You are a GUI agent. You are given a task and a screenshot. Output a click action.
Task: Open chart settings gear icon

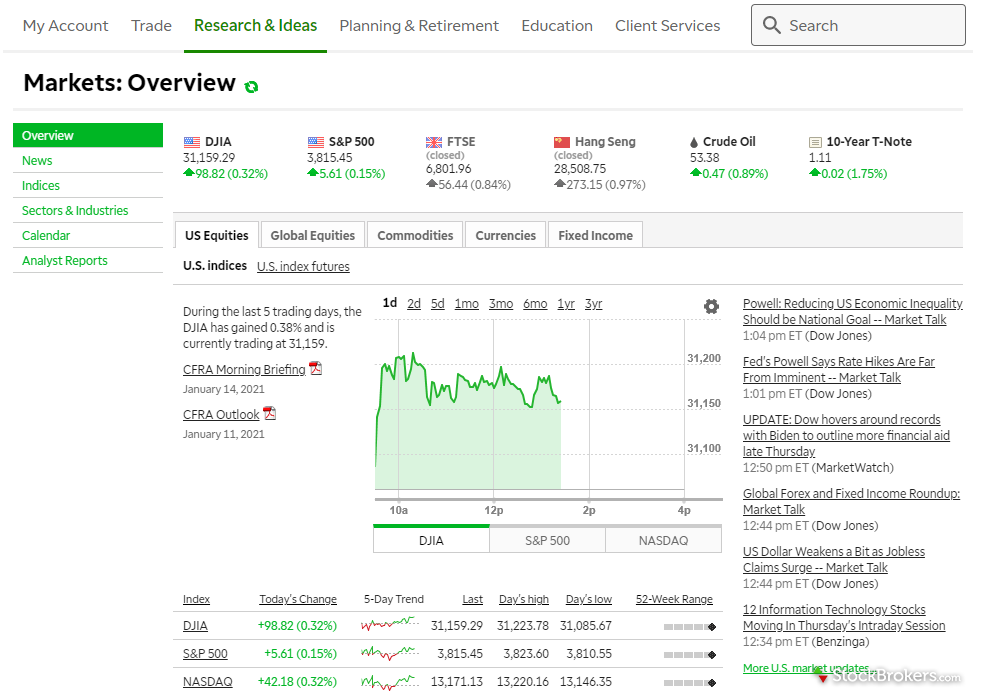pos(711,307)
